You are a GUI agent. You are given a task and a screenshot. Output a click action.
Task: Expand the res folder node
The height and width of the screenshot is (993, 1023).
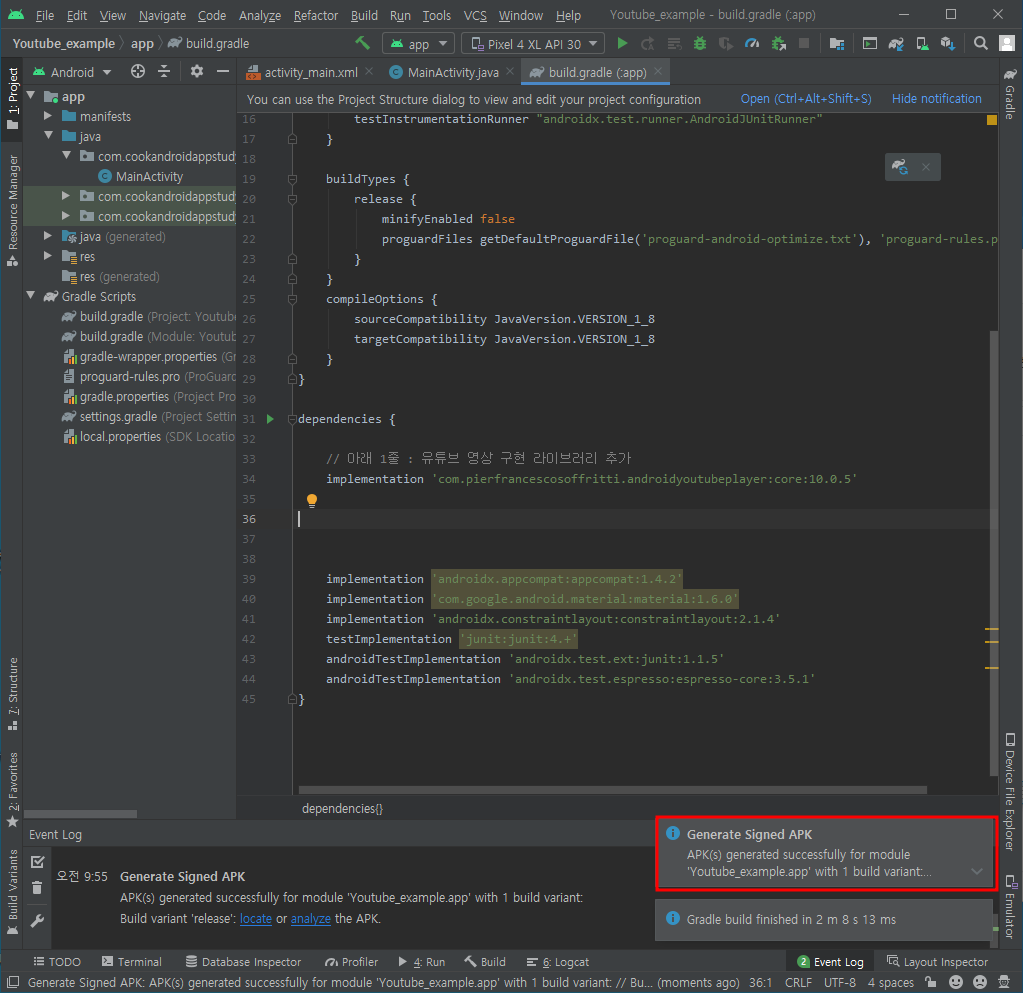[48, 256]
